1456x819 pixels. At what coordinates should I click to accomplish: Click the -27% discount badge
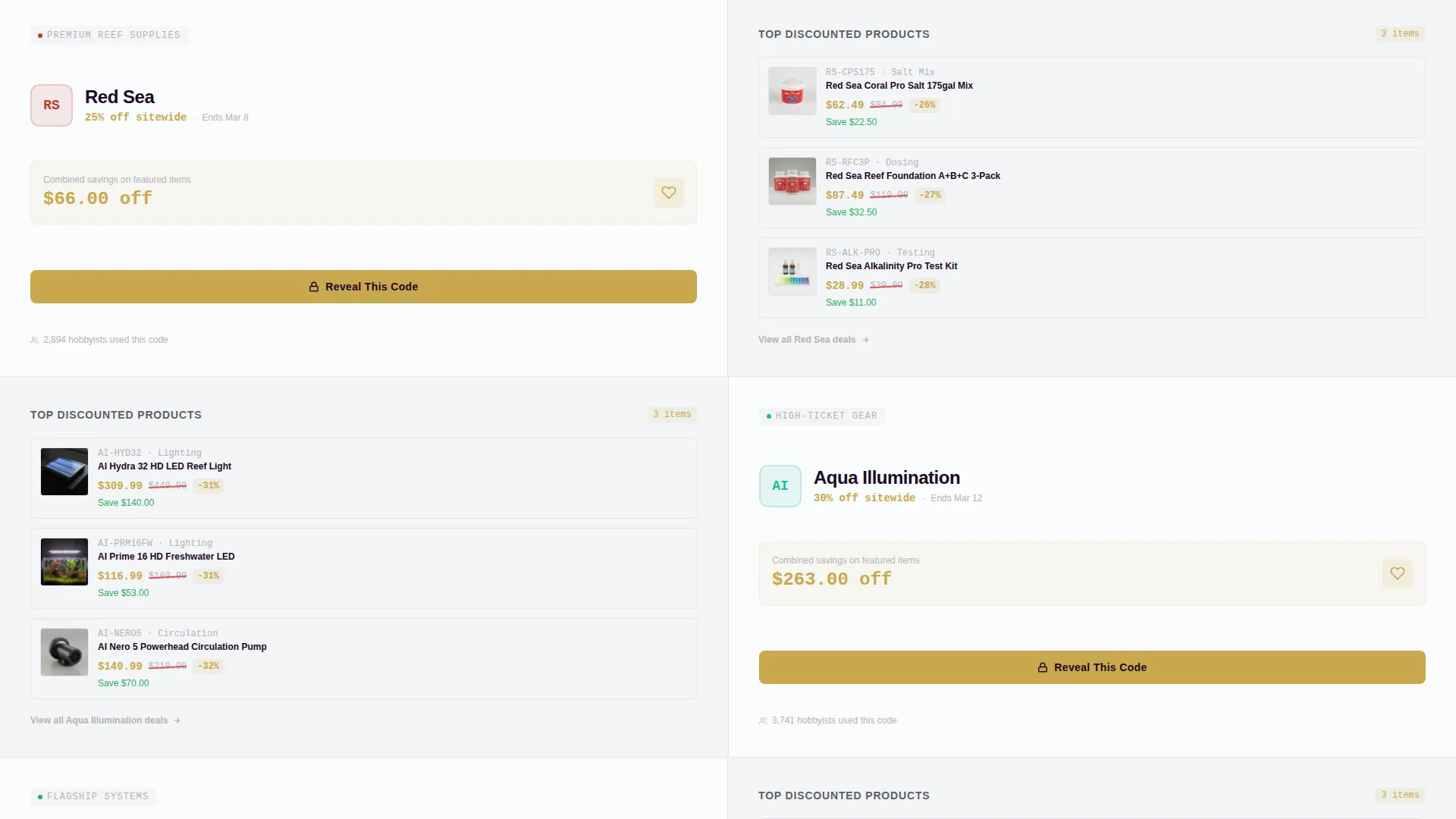(x=930, y=196)
